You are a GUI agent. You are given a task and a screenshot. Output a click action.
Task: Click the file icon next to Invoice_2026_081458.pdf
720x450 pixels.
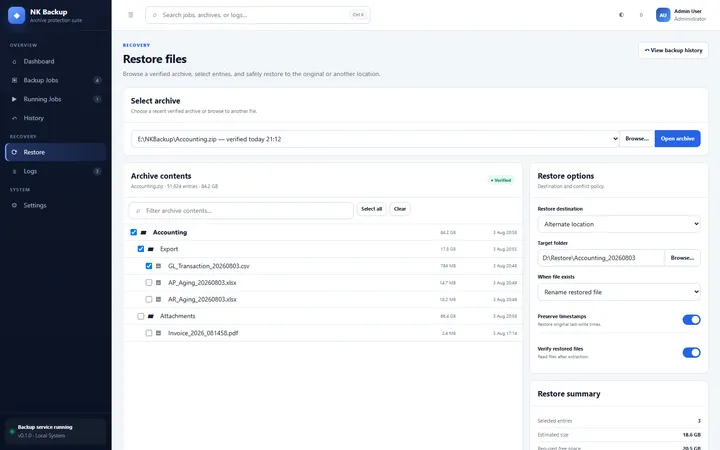pyautogui.click(x=158, y=333)
